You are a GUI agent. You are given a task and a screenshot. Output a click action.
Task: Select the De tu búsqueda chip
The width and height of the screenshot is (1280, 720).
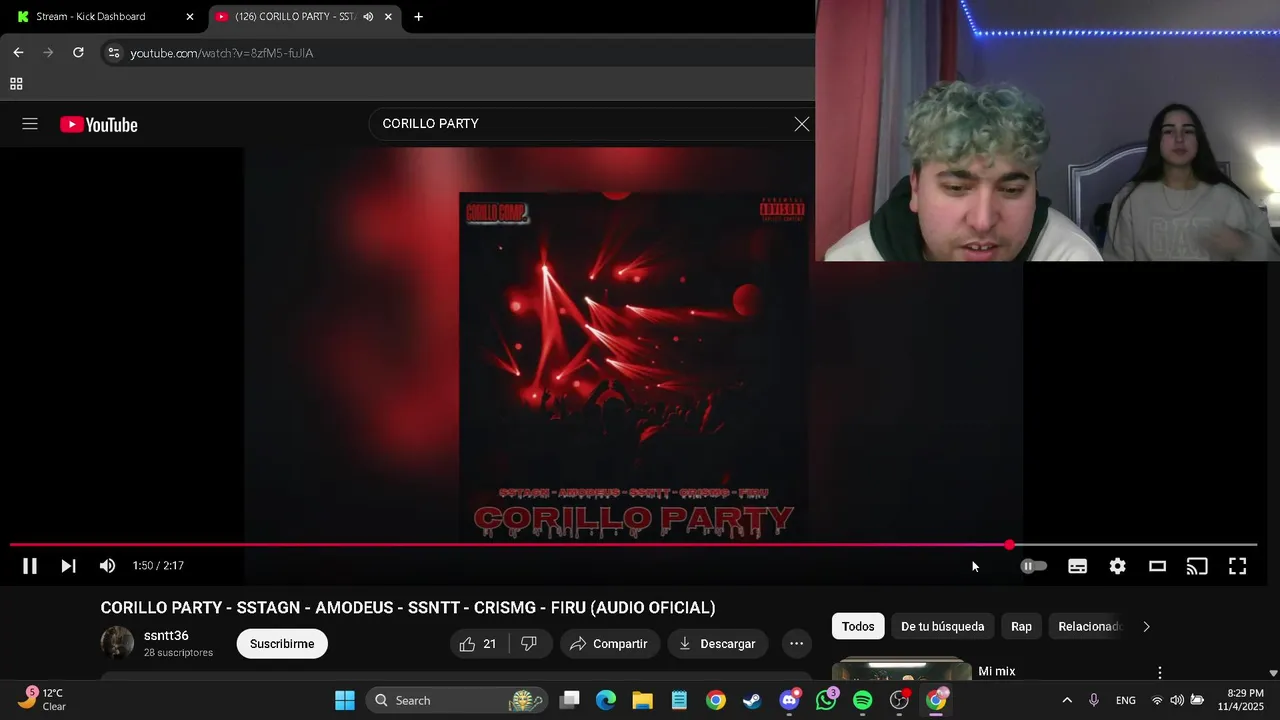tap(942, 627)
